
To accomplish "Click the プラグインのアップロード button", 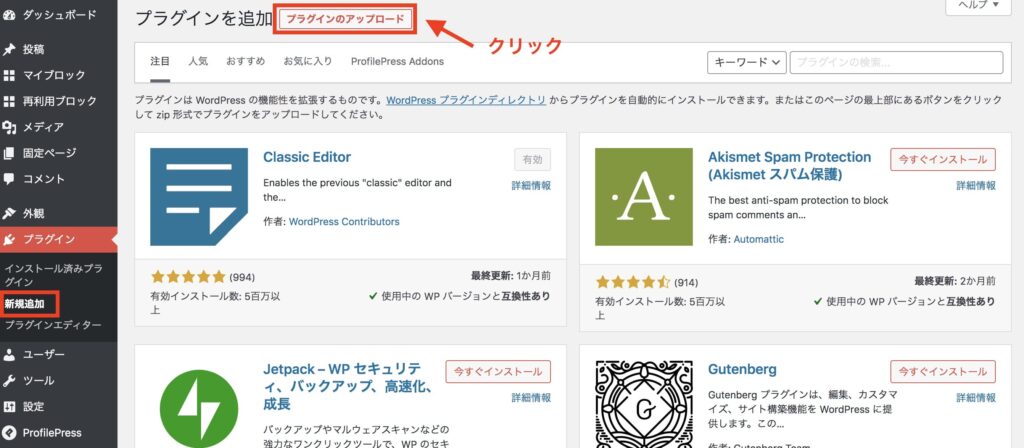I will coord(345,20).
